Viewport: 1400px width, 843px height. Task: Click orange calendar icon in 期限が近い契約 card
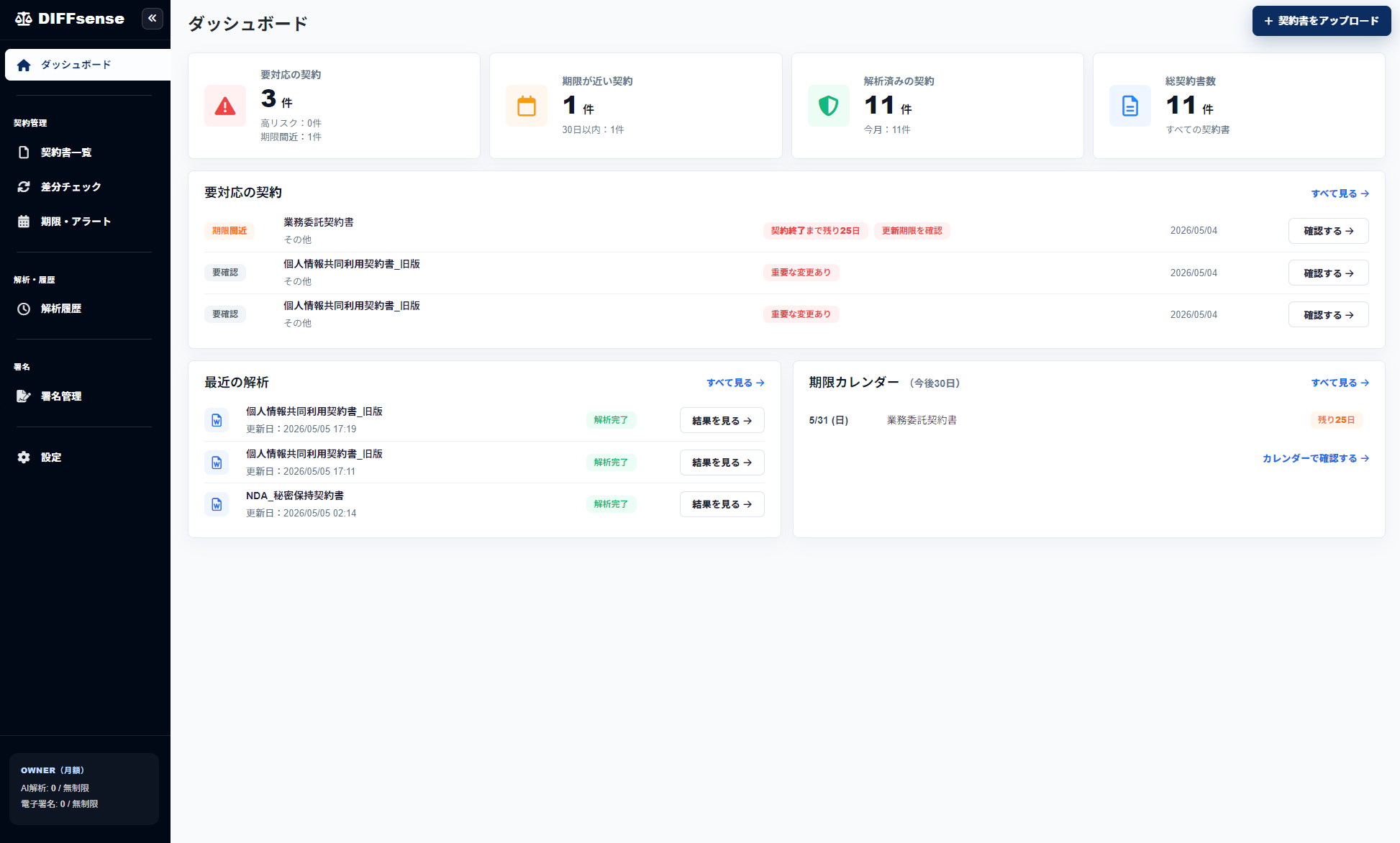(527, 106)
